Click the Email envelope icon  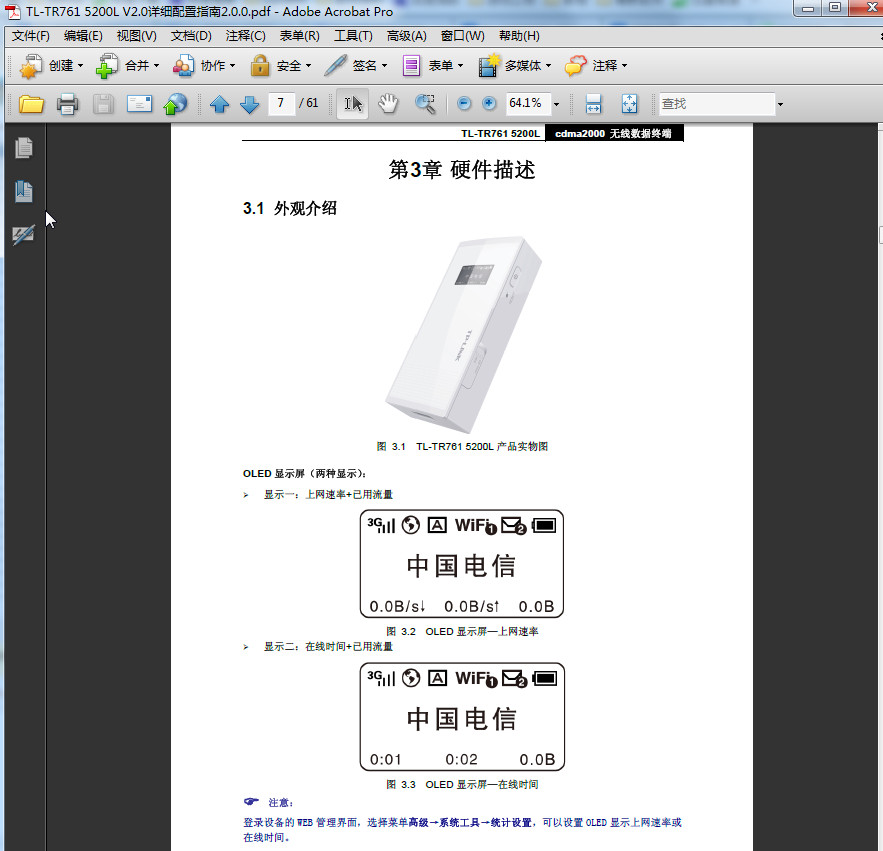139,104
